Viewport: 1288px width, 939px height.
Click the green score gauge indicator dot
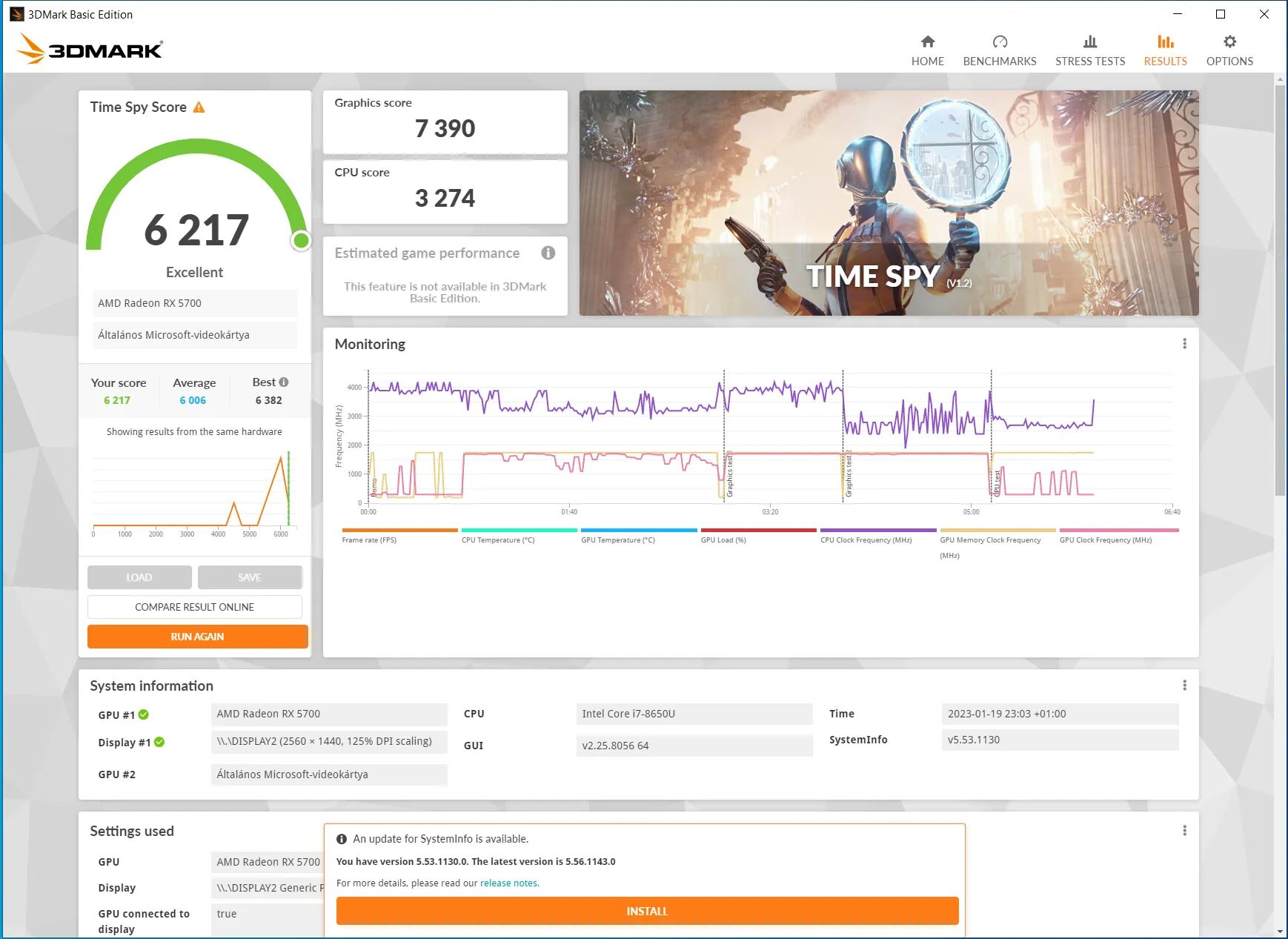(301, 240)
